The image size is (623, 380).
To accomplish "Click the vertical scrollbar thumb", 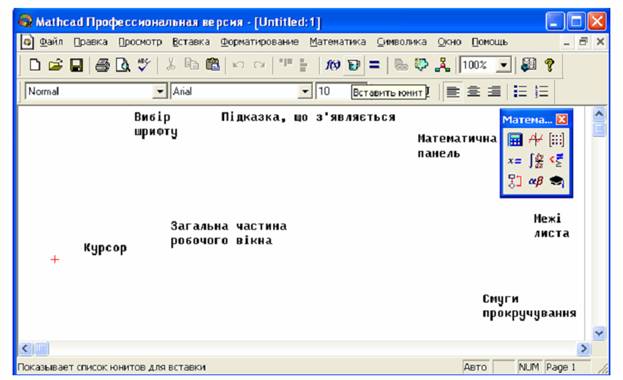I will [599, 130].
